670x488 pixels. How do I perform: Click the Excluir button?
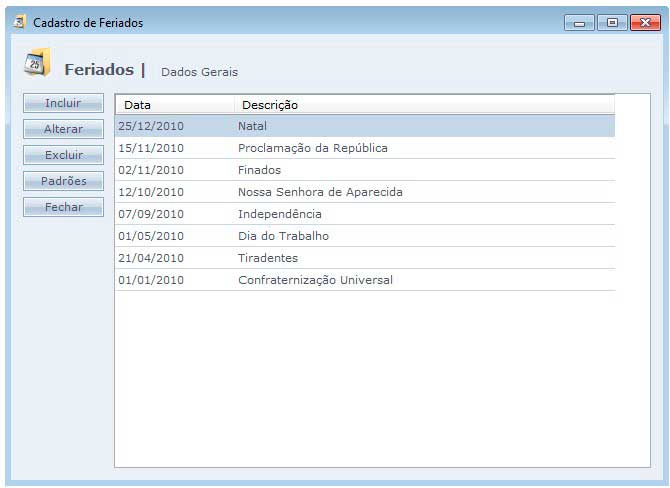(63, 155)
